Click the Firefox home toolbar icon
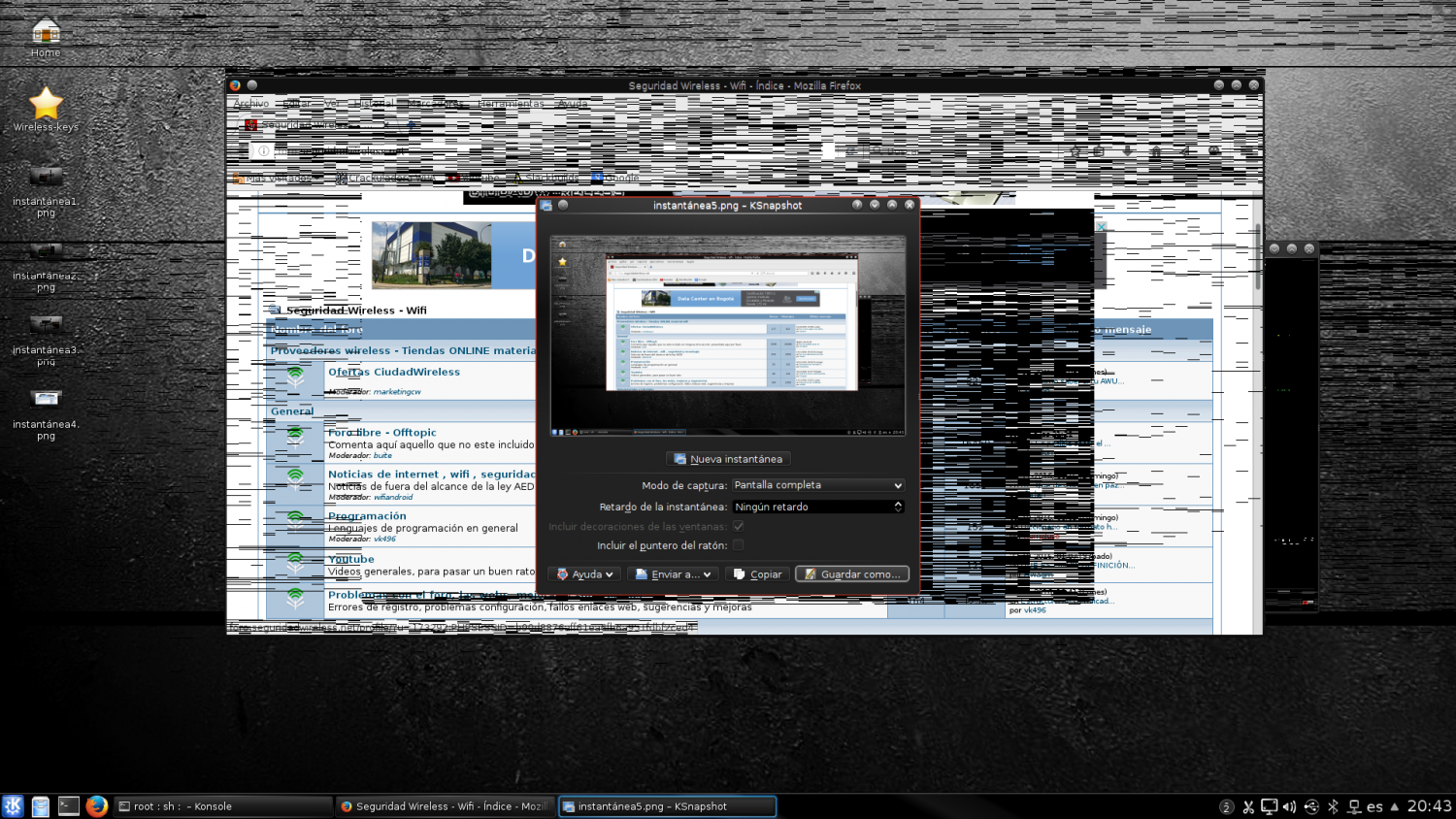Image resolution: width=1456 pixels, height=819 pixels. point(1156,151)
